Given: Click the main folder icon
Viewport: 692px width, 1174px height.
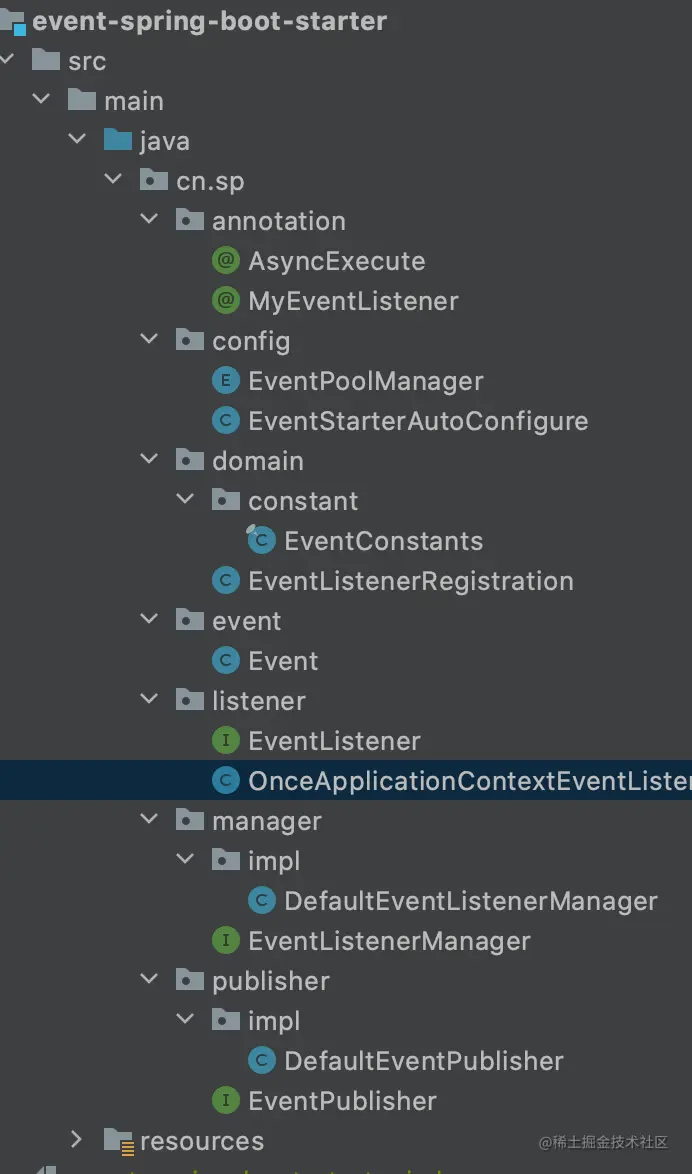Looking at the screenshot, I should tap(82, 100).
